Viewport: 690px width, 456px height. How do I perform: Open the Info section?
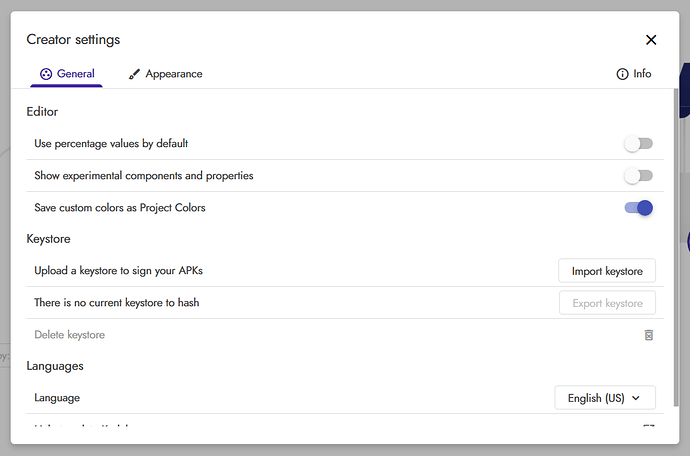click(634, 74)
